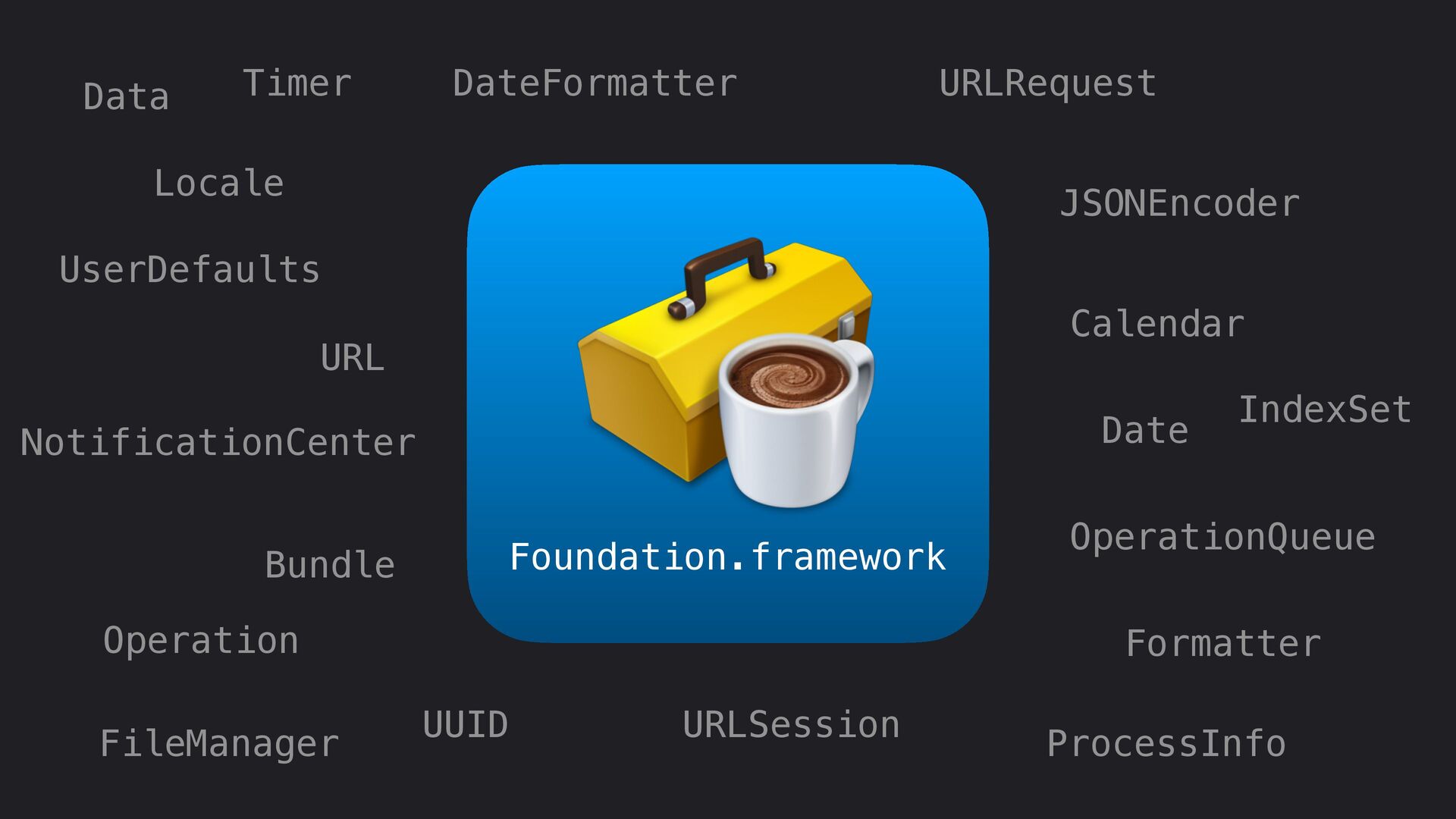Viewport: 1456px width, 819px height.
Task: Select the OperationQueue label
Action: click(x=1222, y=538)
